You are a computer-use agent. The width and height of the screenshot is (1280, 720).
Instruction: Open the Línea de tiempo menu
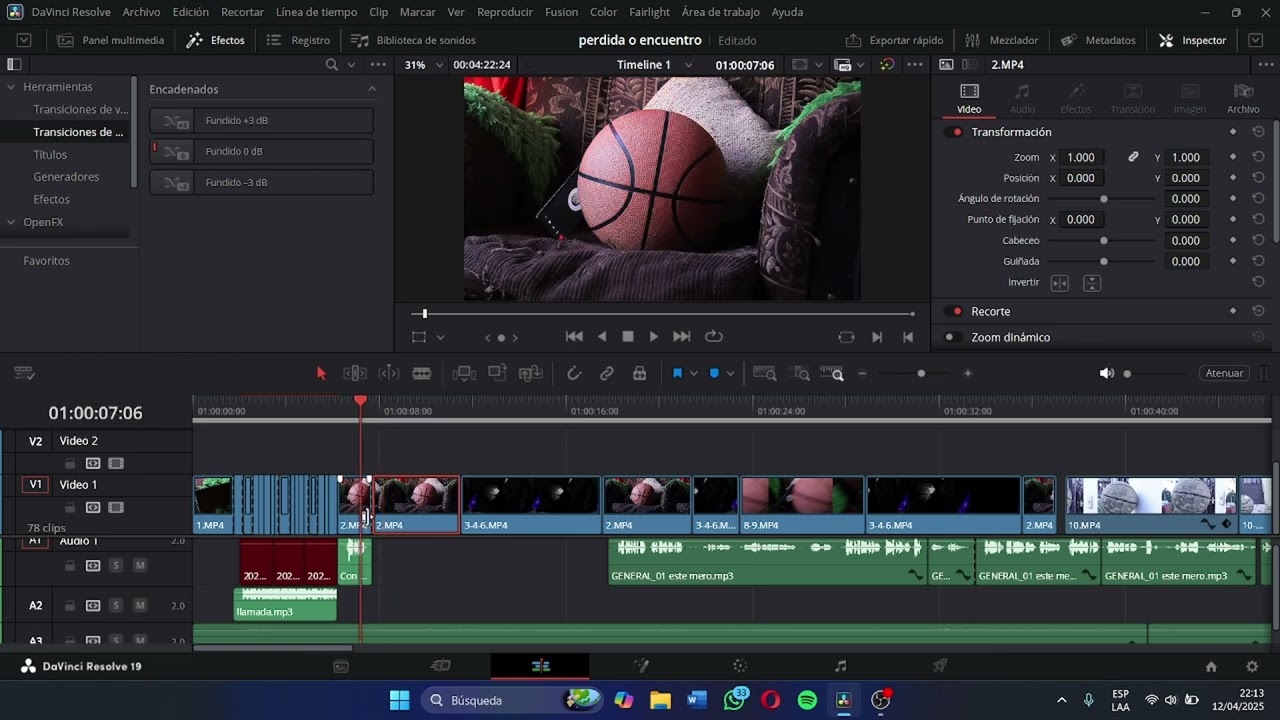tap(316, 12)
